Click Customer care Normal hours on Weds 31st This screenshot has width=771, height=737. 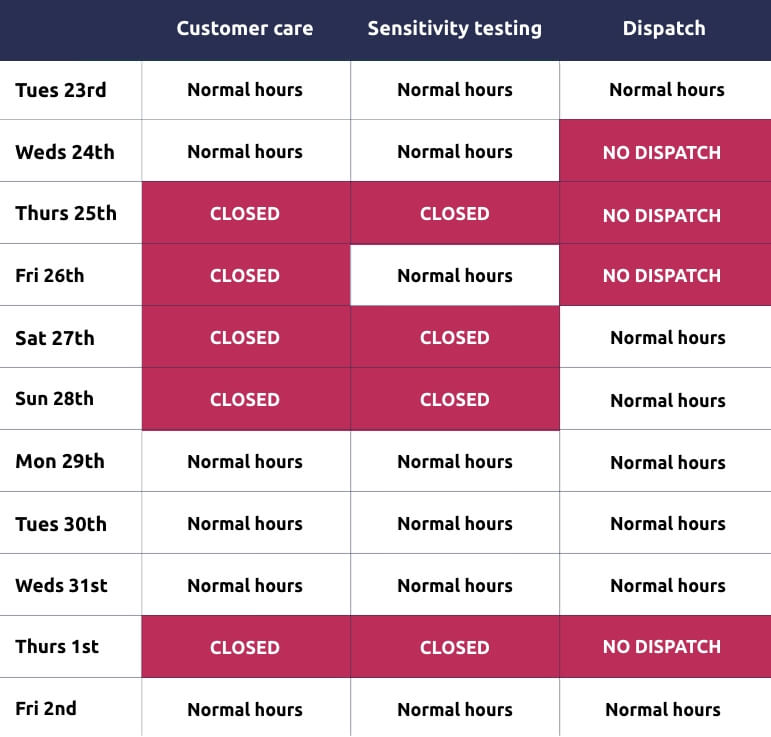point(245,586)
